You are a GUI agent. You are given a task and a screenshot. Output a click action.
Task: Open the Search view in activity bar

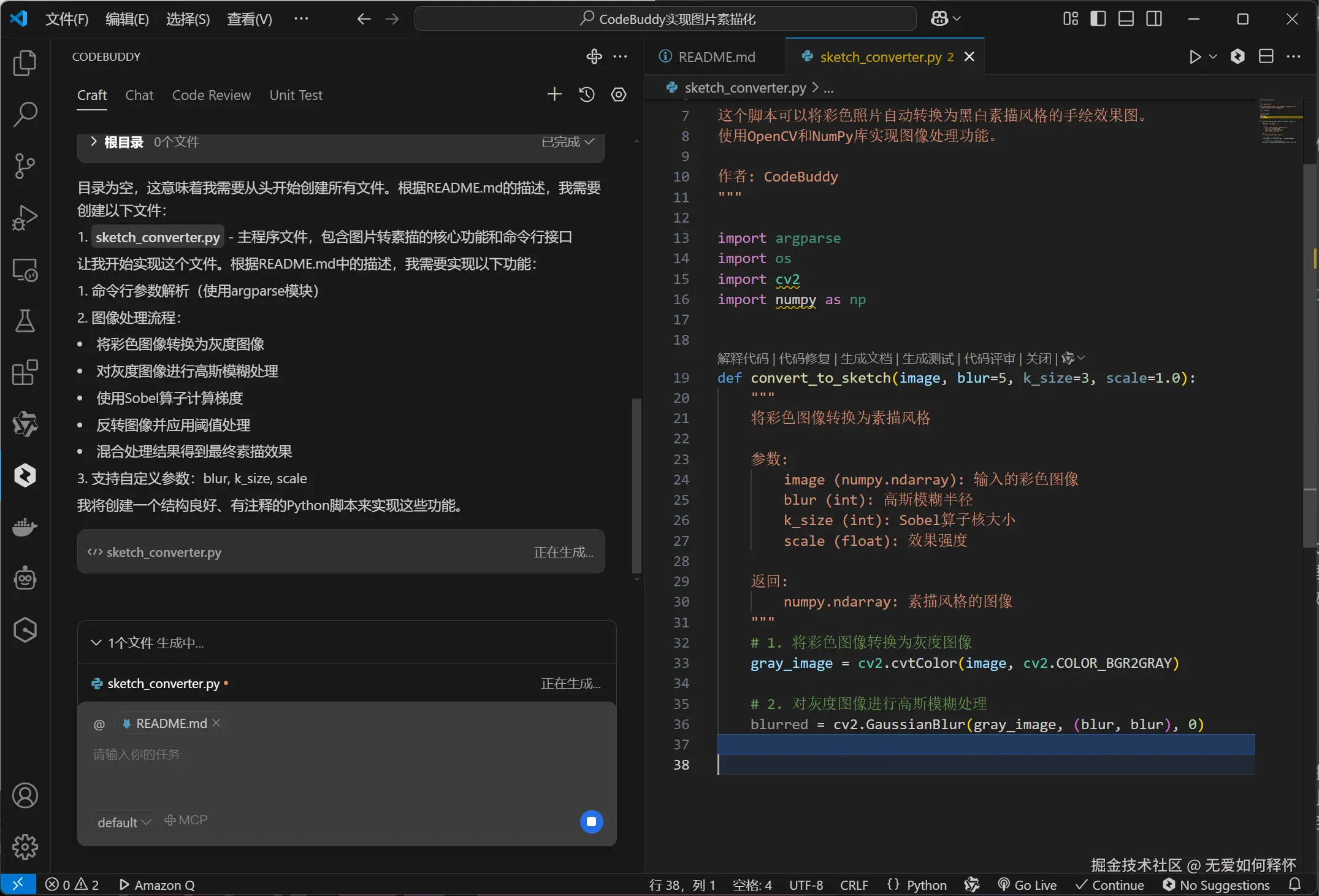(25, 114)
